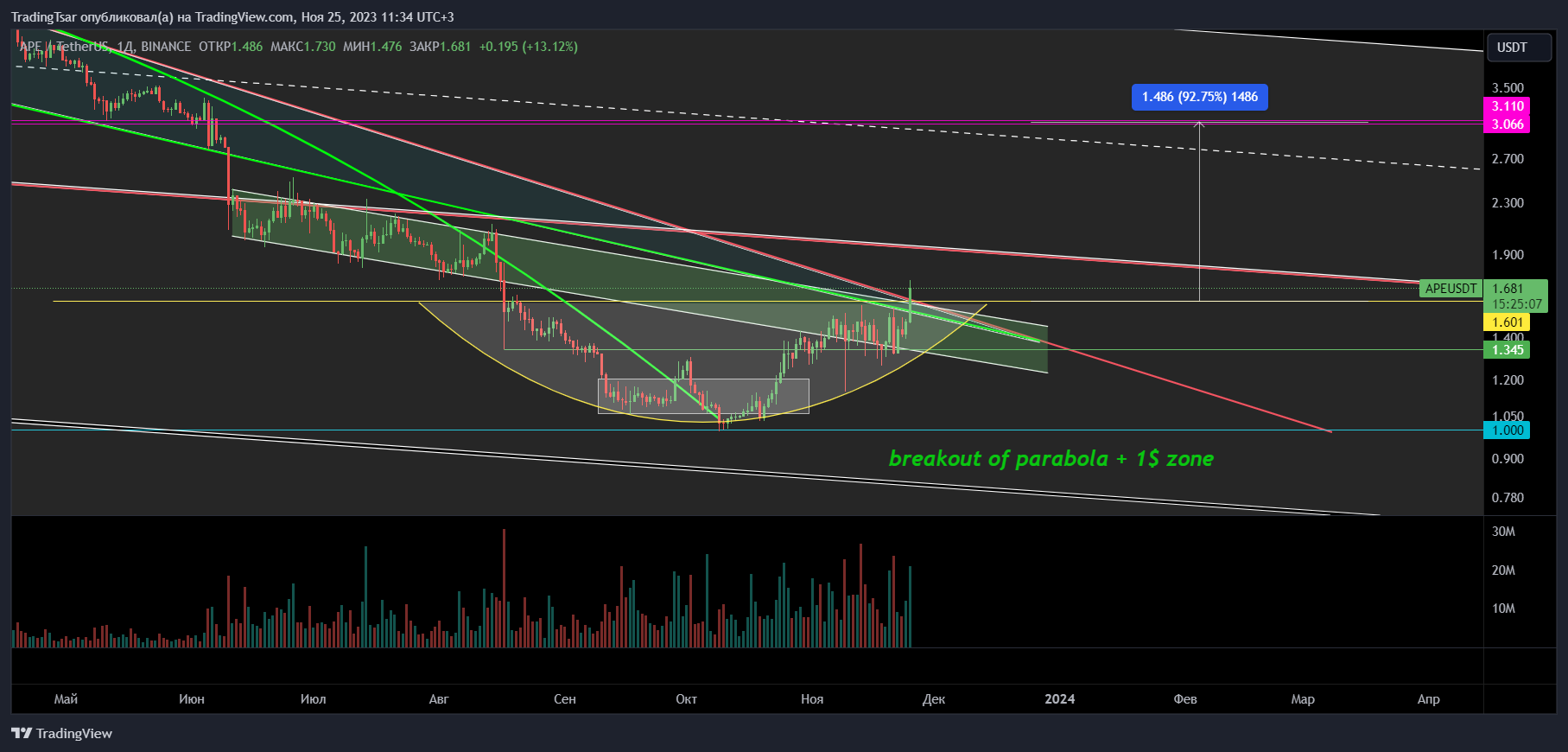Click the Ноя label on time axis
Screen dimensions: 1568x752
(x=812, y=699)
